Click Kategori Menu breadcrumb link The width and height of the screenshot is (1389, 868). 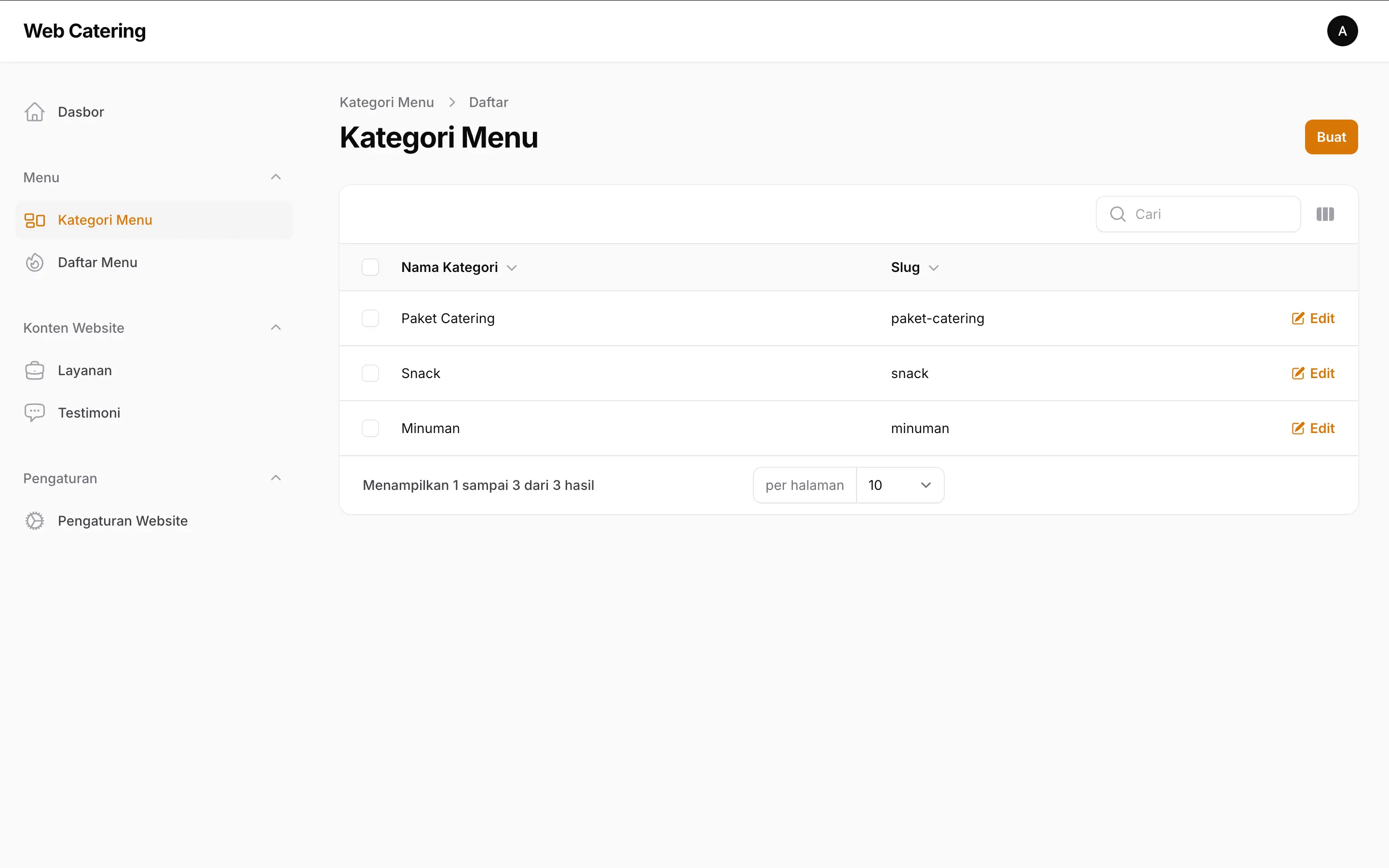click(x=386, y=102)
